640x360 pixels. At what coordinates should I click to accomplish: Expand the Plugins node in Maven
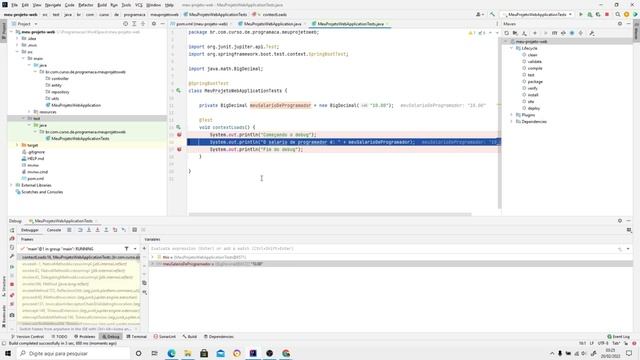(x=511, y=115)
